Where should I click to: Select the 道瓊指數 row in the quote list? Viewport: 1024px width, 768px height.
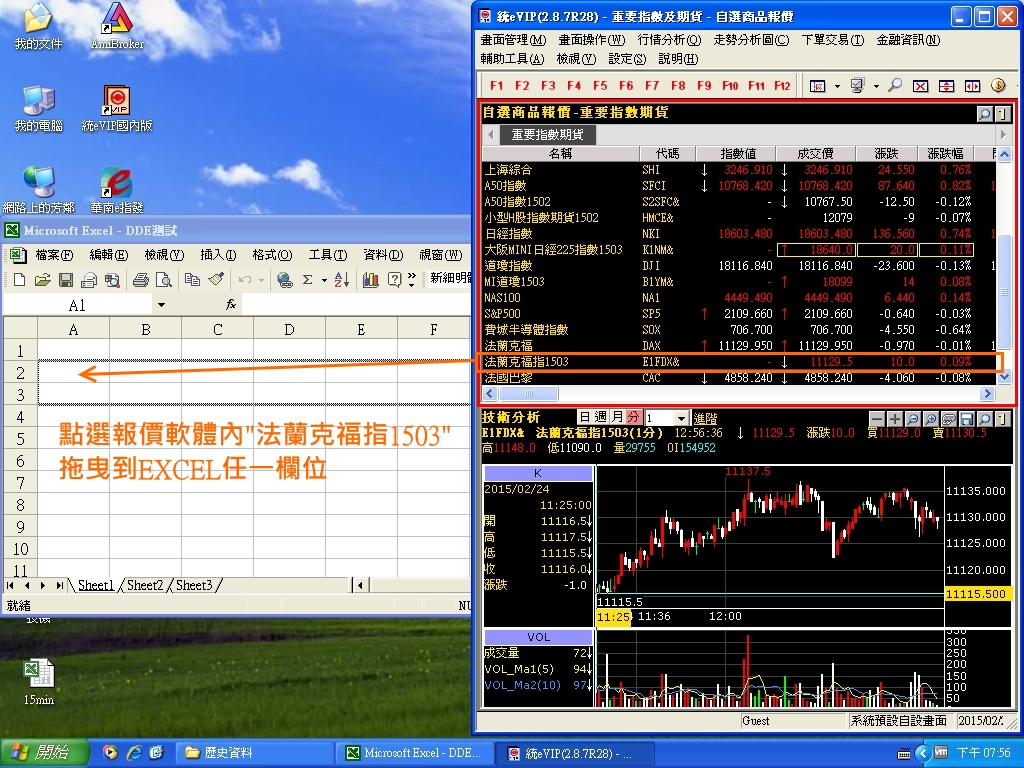point(739,266)
